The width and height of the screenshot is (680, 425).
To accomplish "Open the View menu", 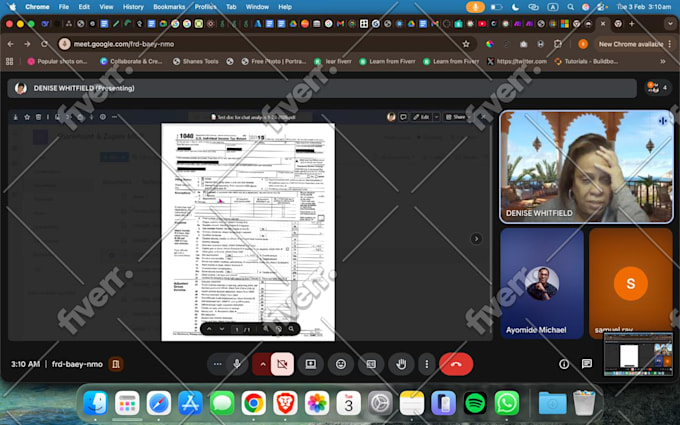I will 106,7.
